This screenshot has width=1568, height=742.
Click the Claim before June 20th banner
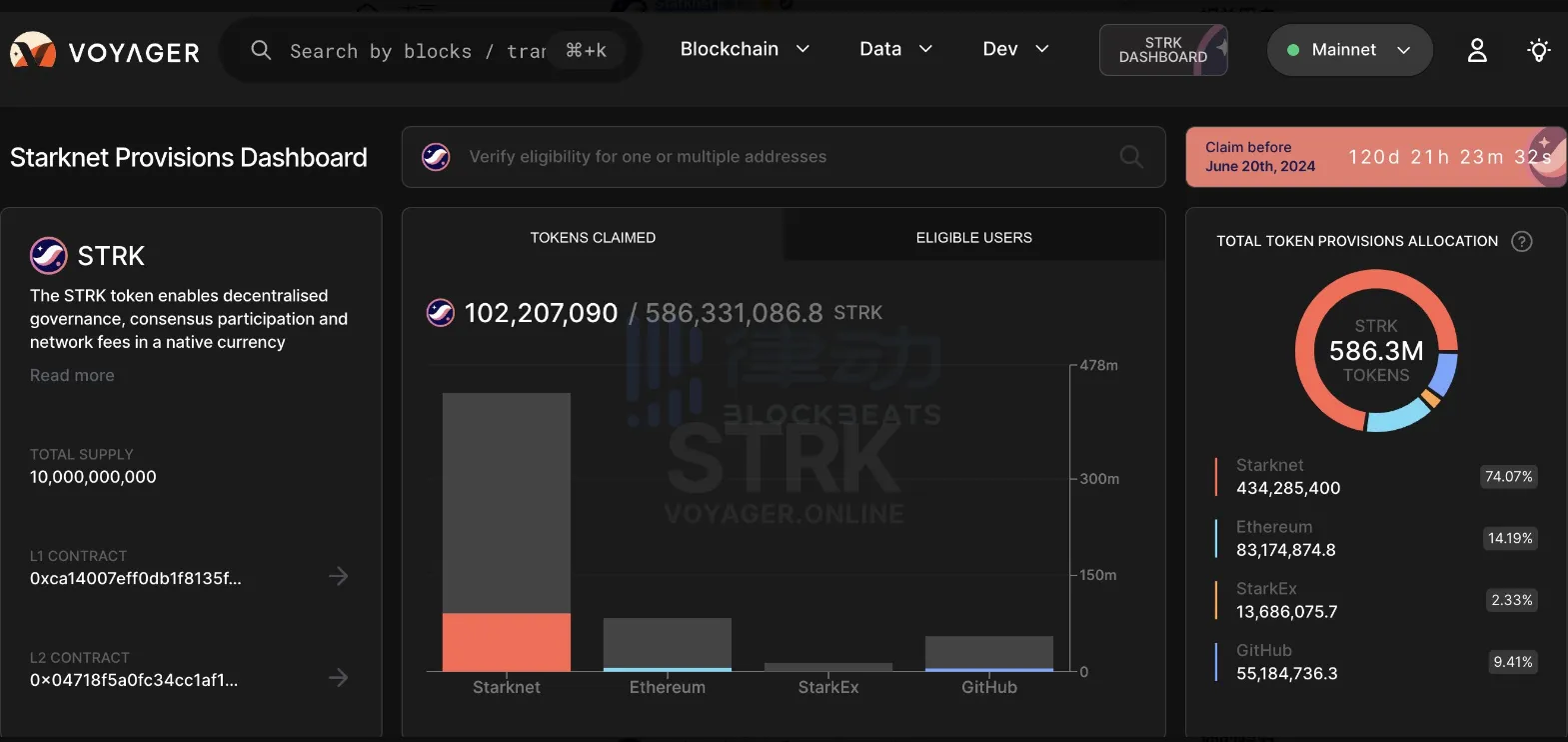click(x=1375, y=157)
